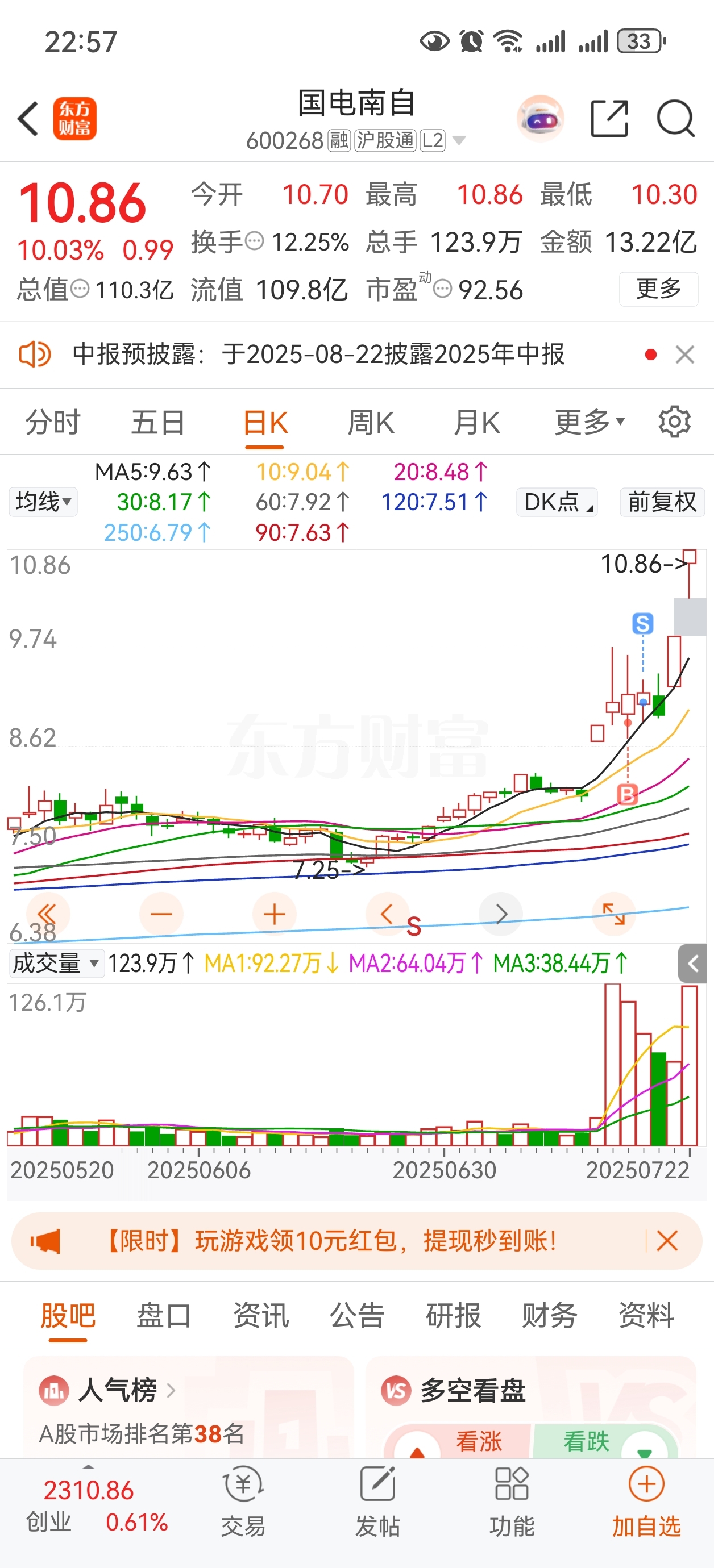Open the 前复权 adjustment selector
Image resolution: width=714 pixels, height=1568 pixels.
pos(662,502)
